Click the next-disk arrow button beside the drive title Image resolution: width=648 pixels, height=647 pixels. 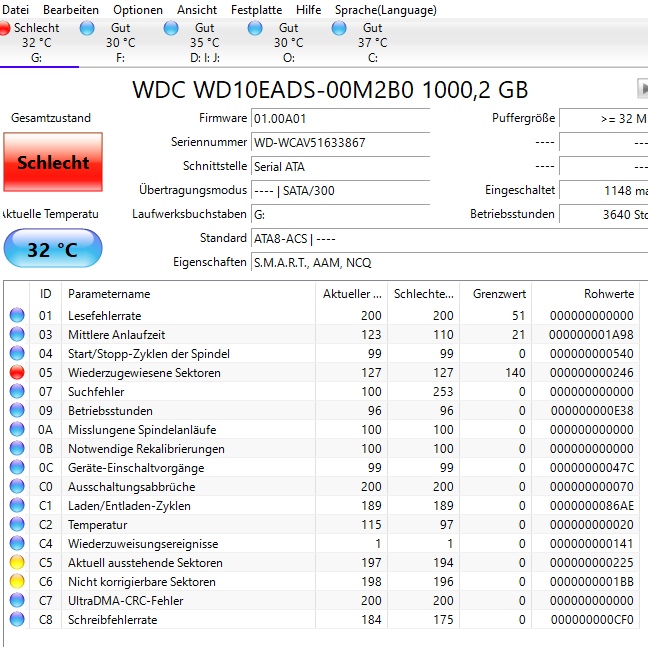643,88
